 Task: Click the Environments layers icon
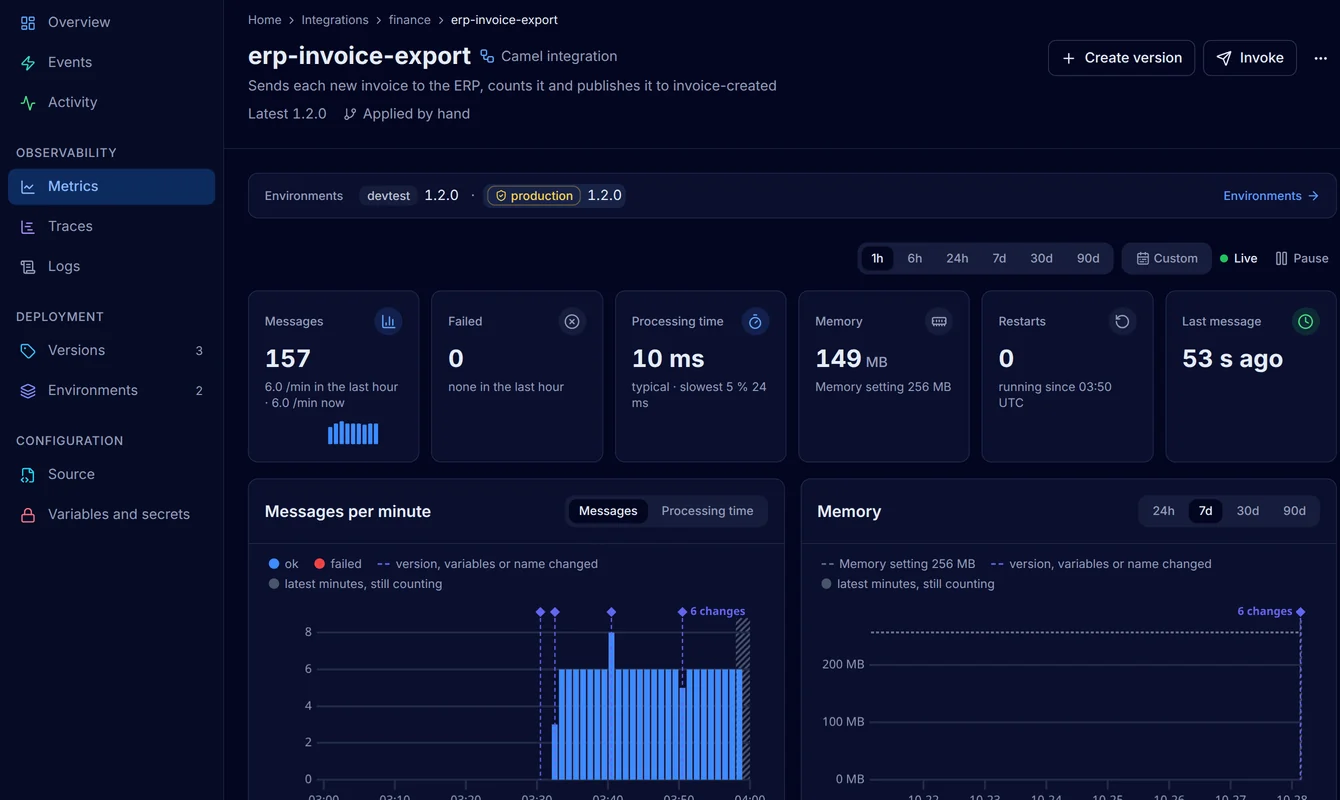point(28,390)
